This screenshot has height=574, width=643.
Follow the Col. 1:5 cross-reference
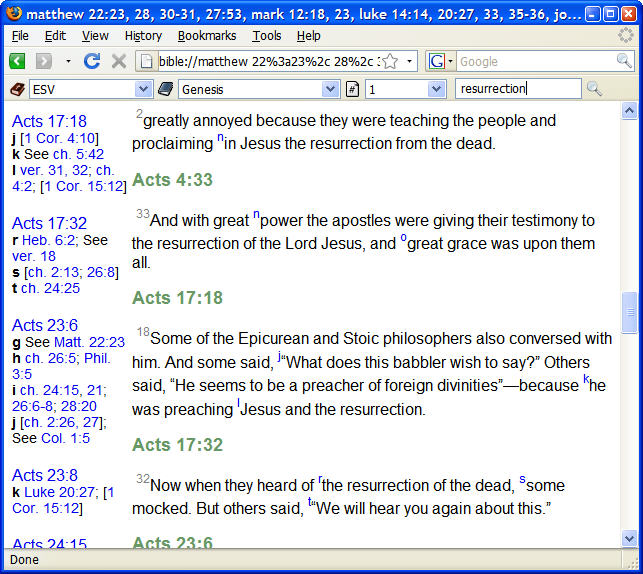65,438
